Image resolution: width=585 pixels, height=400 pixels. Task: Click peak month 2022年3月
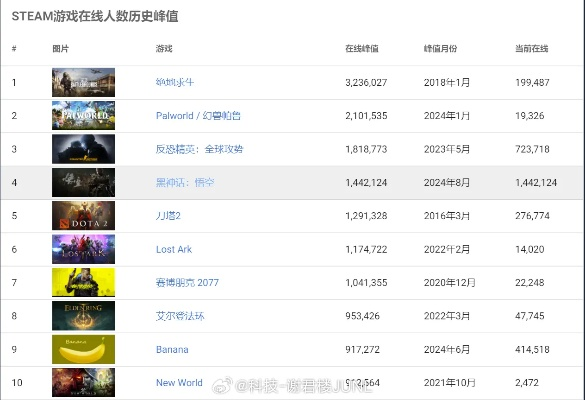447,316
